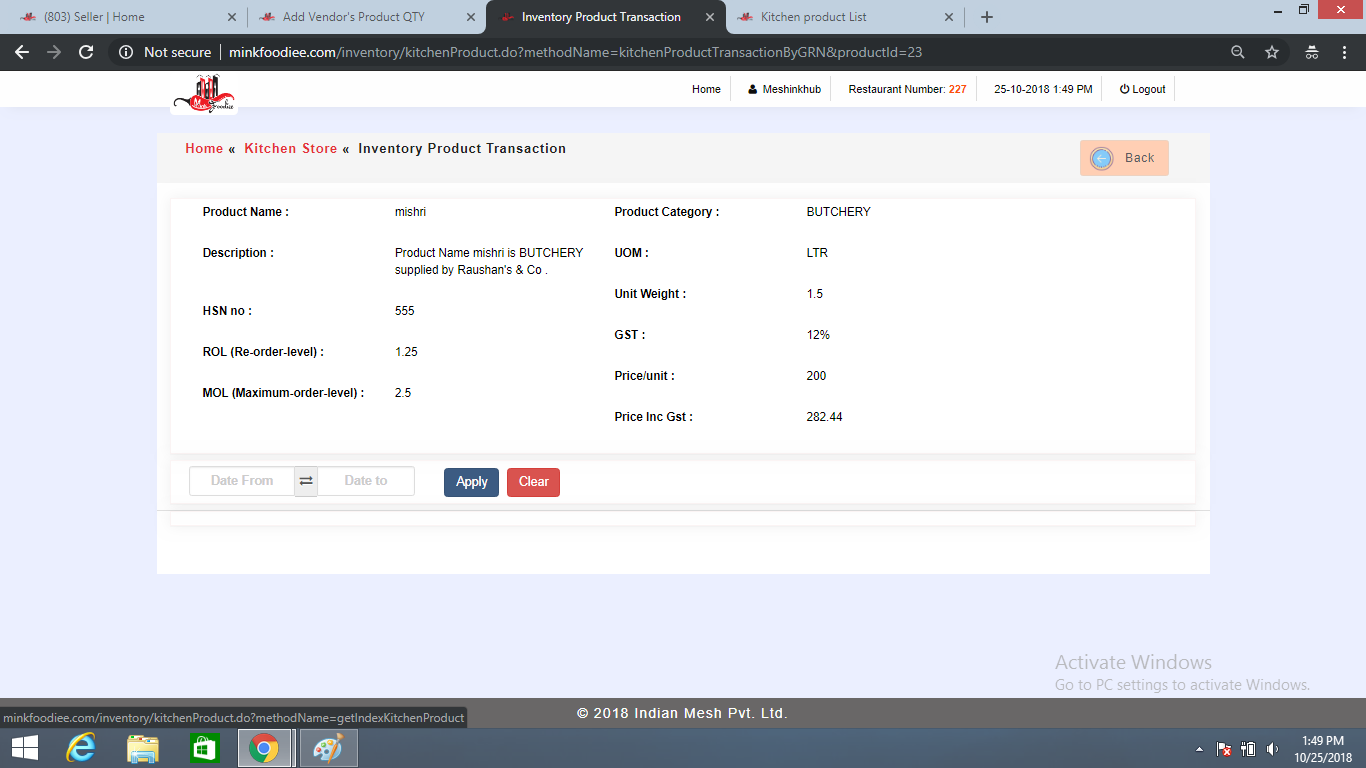Viewport: 1366px width, 768px height.
Task: Click the Price Inc Gst value 282.44
Action: click(x=824, y=417)
